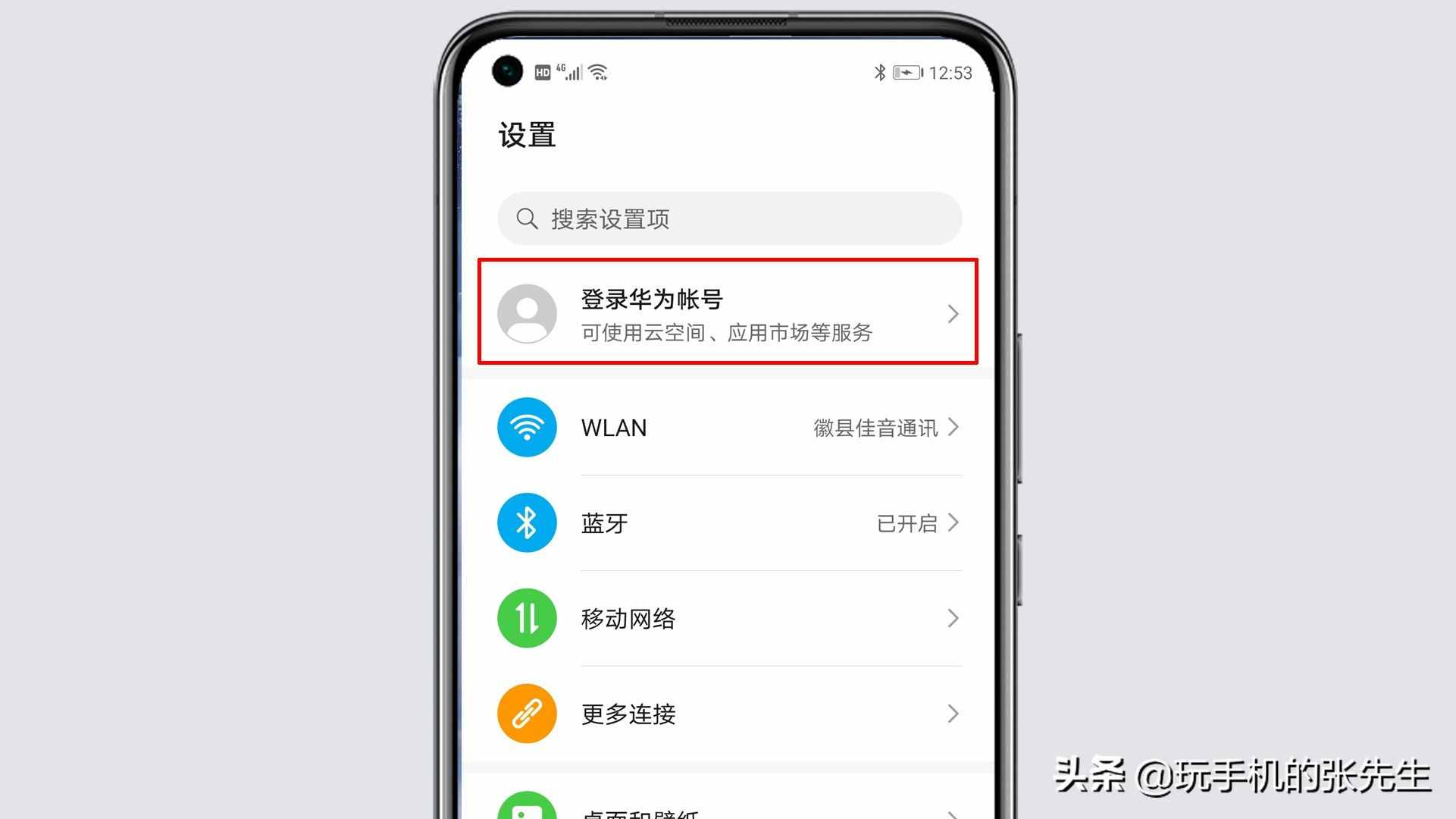Tap the mobile network icon
The height and width of the screenshot is (819, 1456).
click(x=525, y=618)
